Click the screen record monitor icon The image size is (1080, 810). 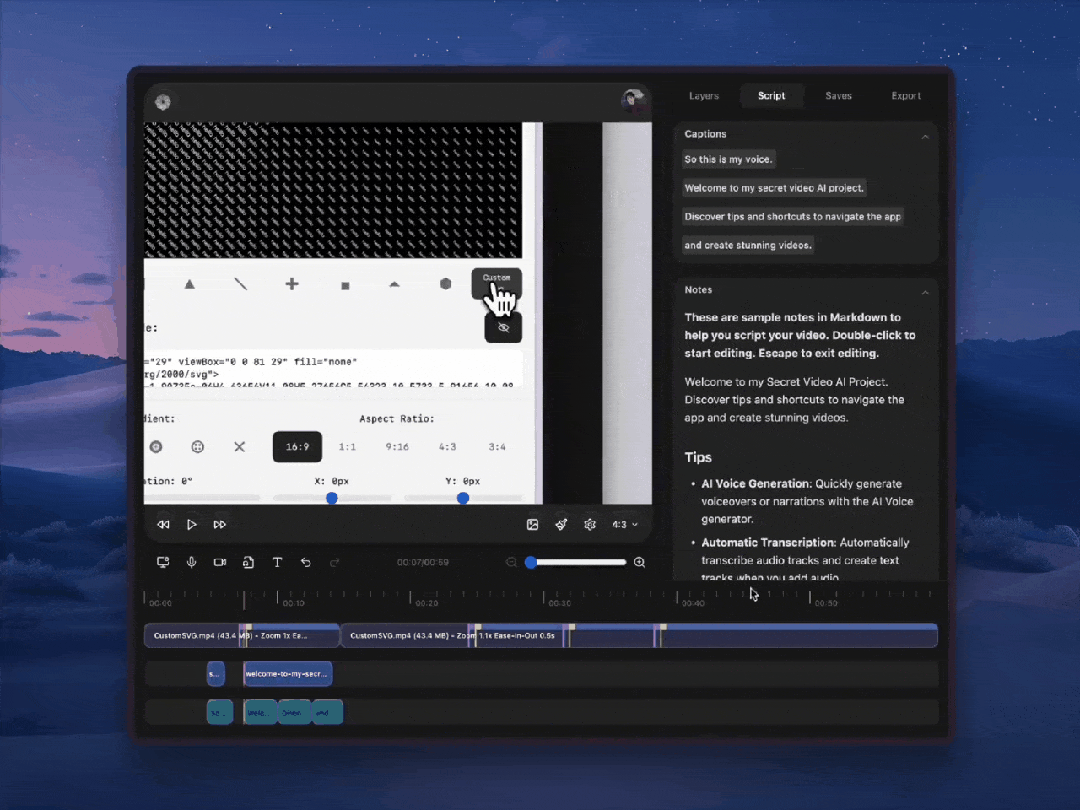[162, 562]
